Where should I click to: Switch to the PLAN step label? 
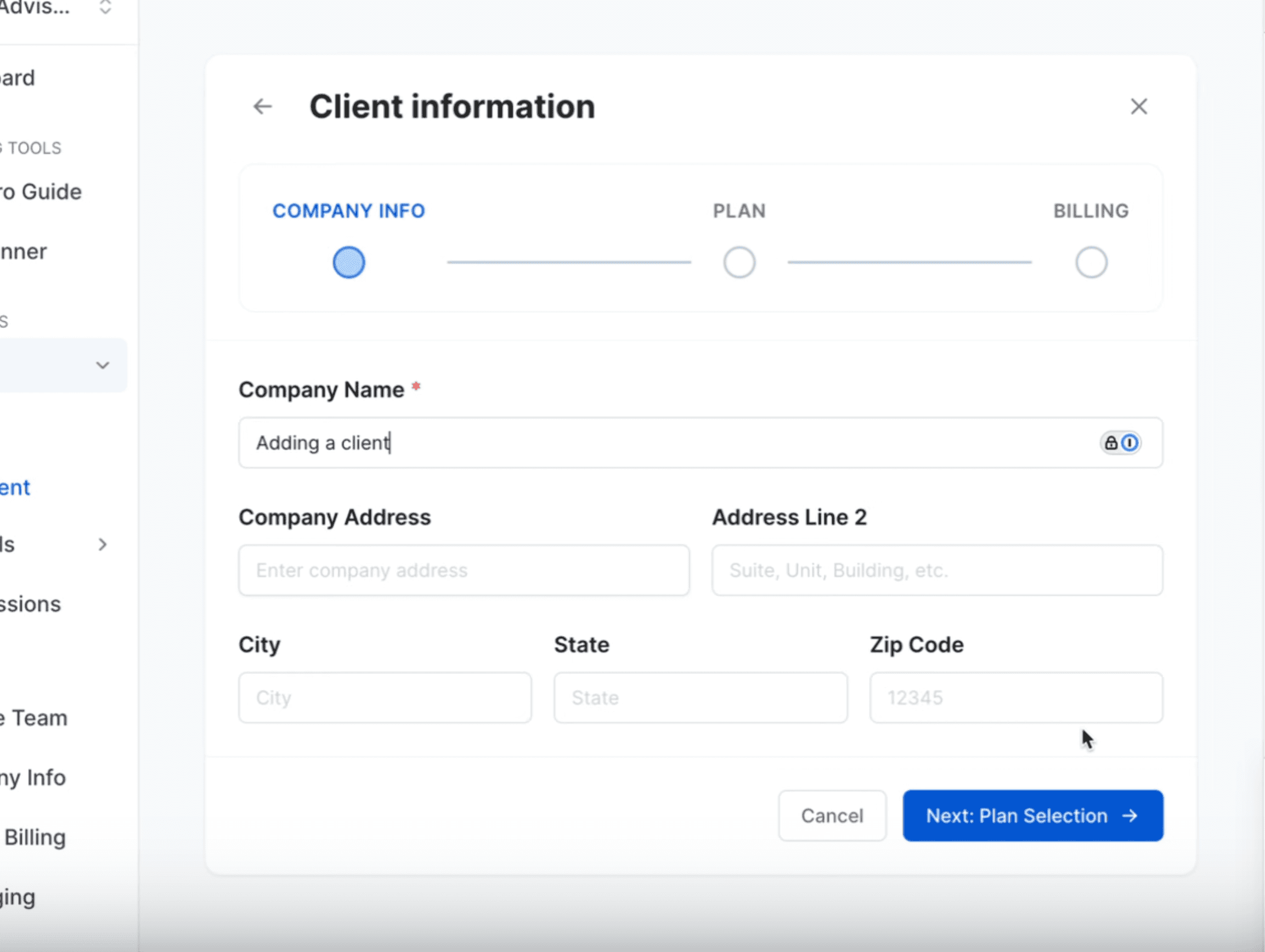coord(739,211)
